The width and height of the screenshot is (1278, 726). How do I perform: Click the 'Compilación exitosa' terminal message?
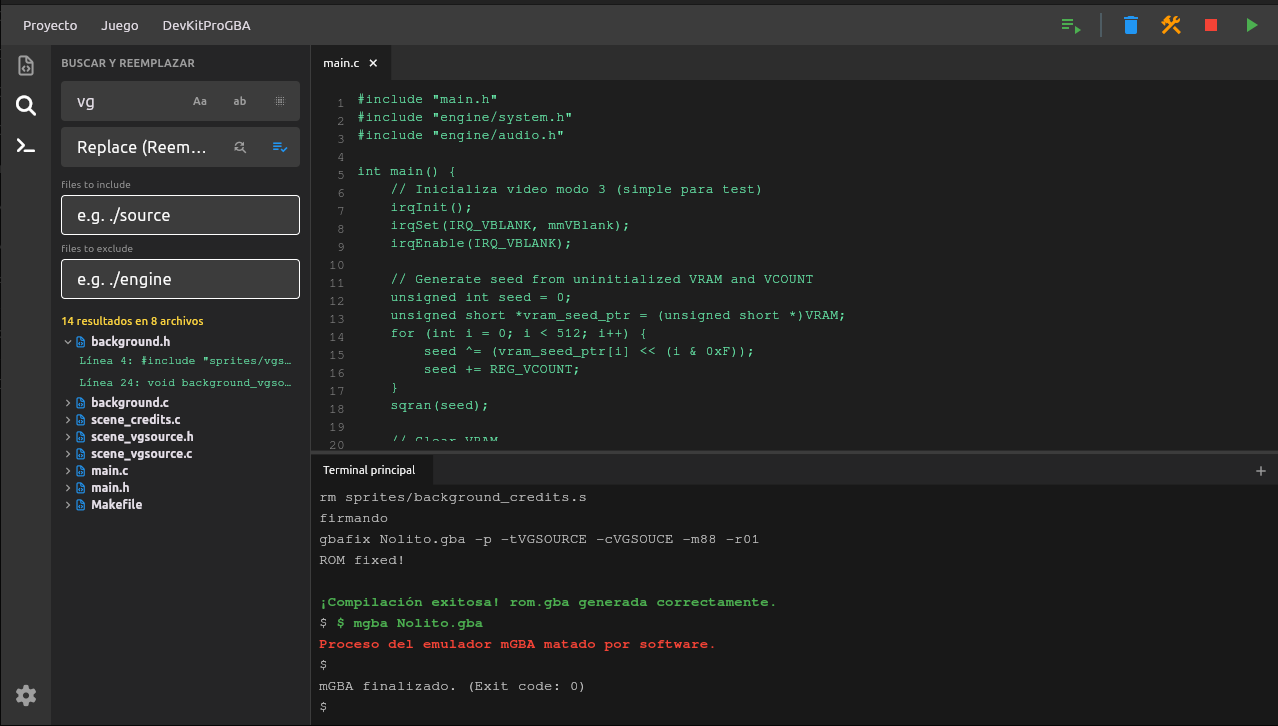[x=547, y=602]
